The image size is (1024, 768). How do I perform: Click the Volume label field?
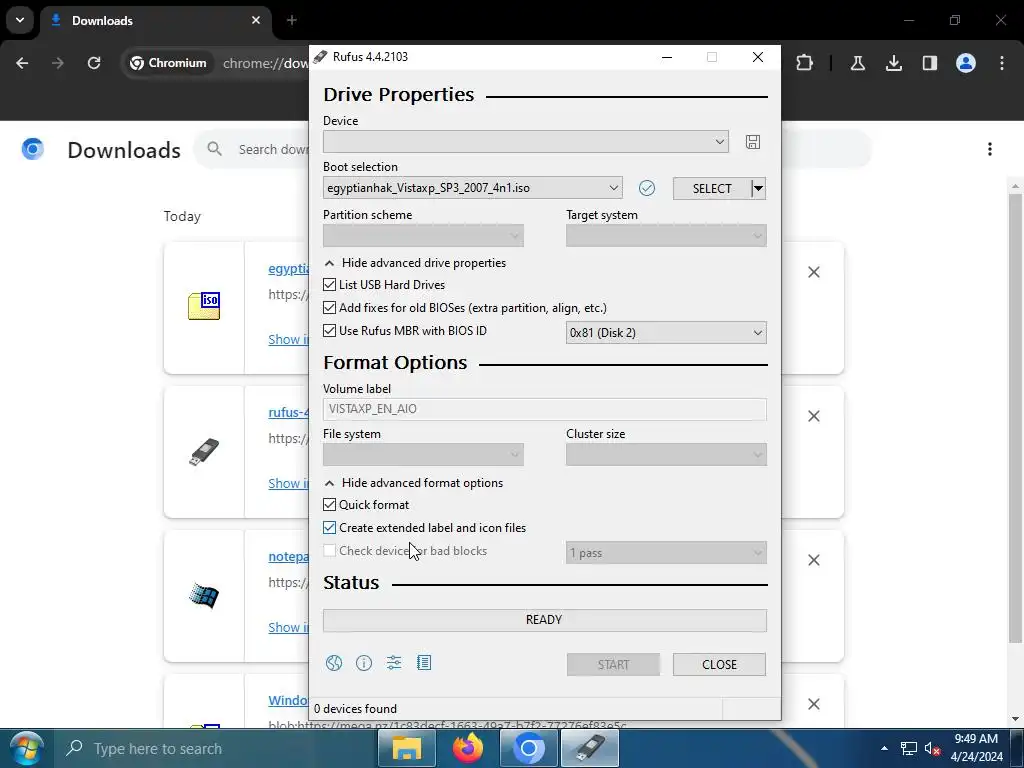pos(545,409)
